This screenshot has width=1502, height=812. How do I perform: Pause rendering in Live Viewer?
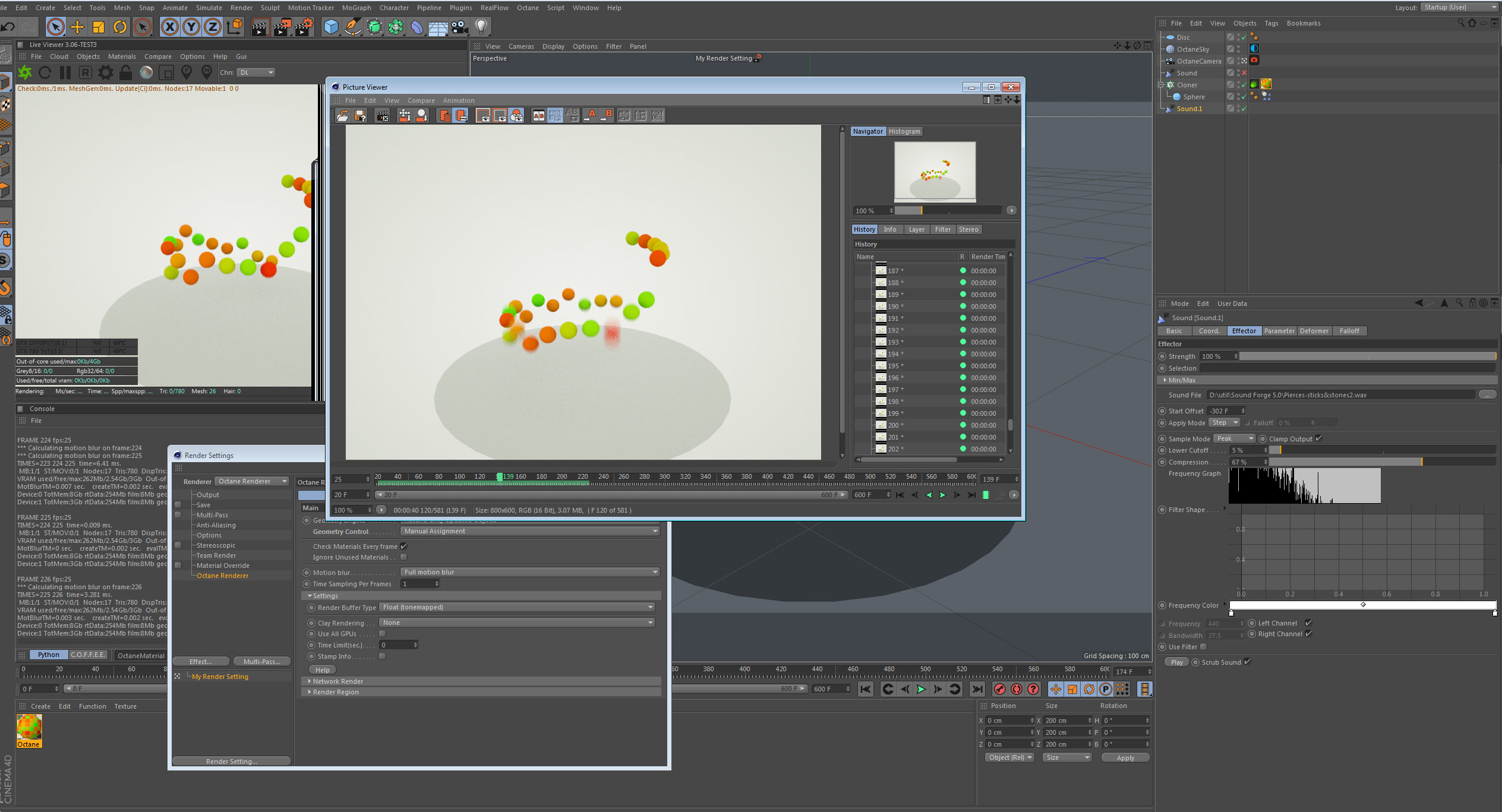(65, 72)
